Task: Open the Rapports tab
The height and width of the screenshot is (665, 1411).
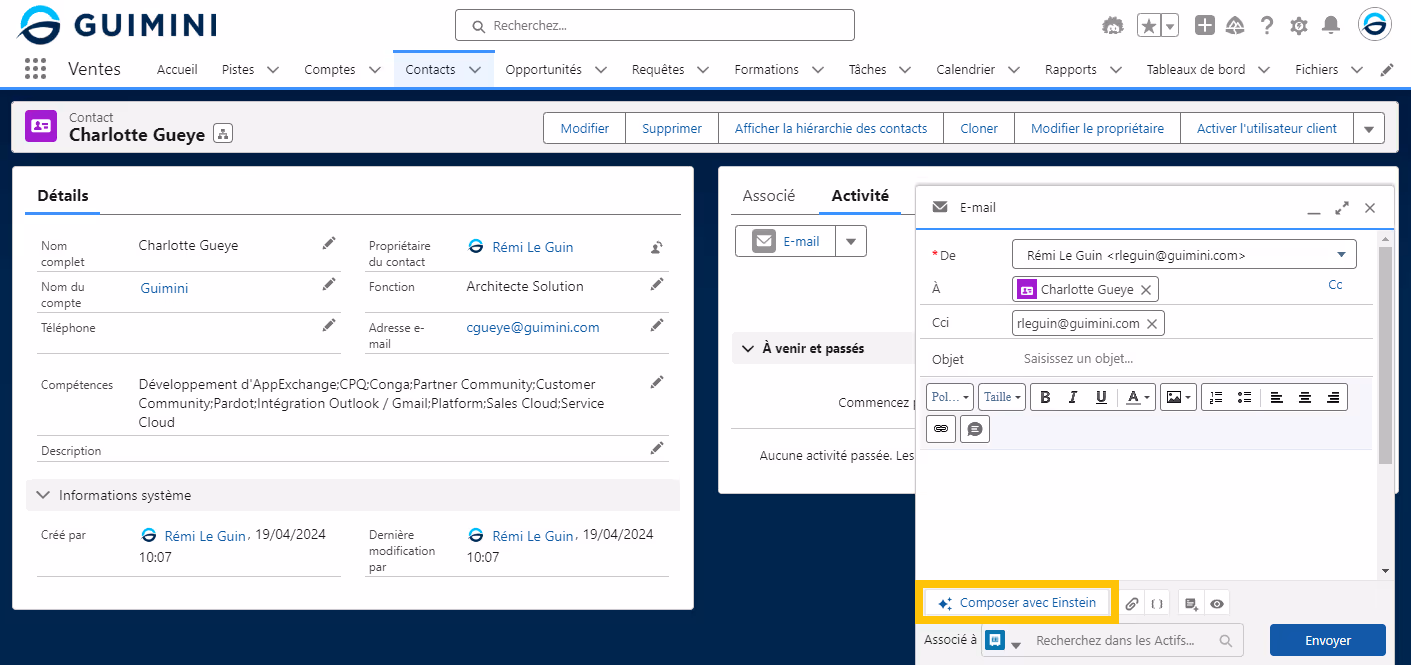Action: pos(1071,70)
